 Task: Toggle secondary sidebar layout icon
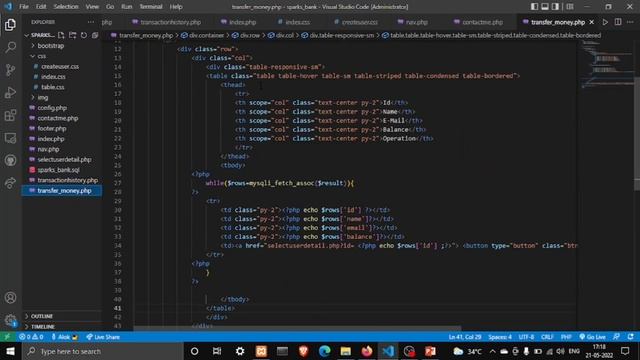556,7
